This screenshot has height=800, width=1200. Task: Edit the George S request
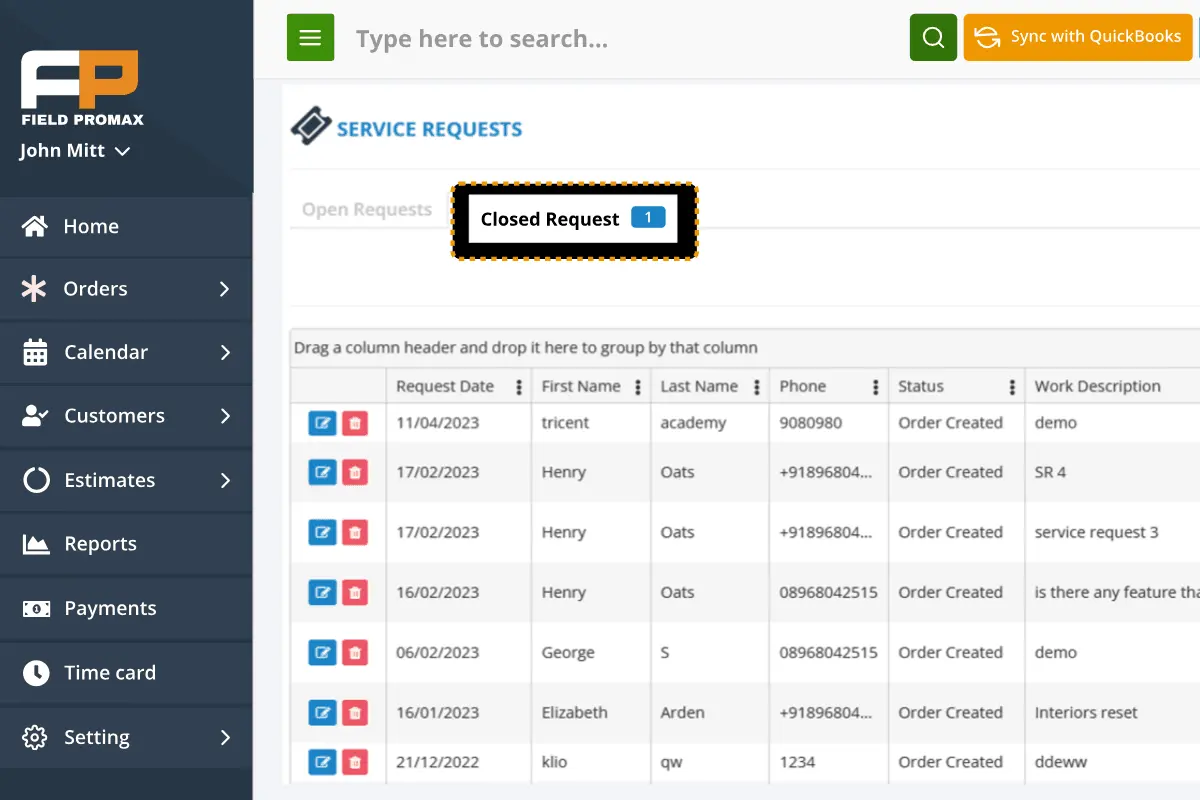point(322,653)
